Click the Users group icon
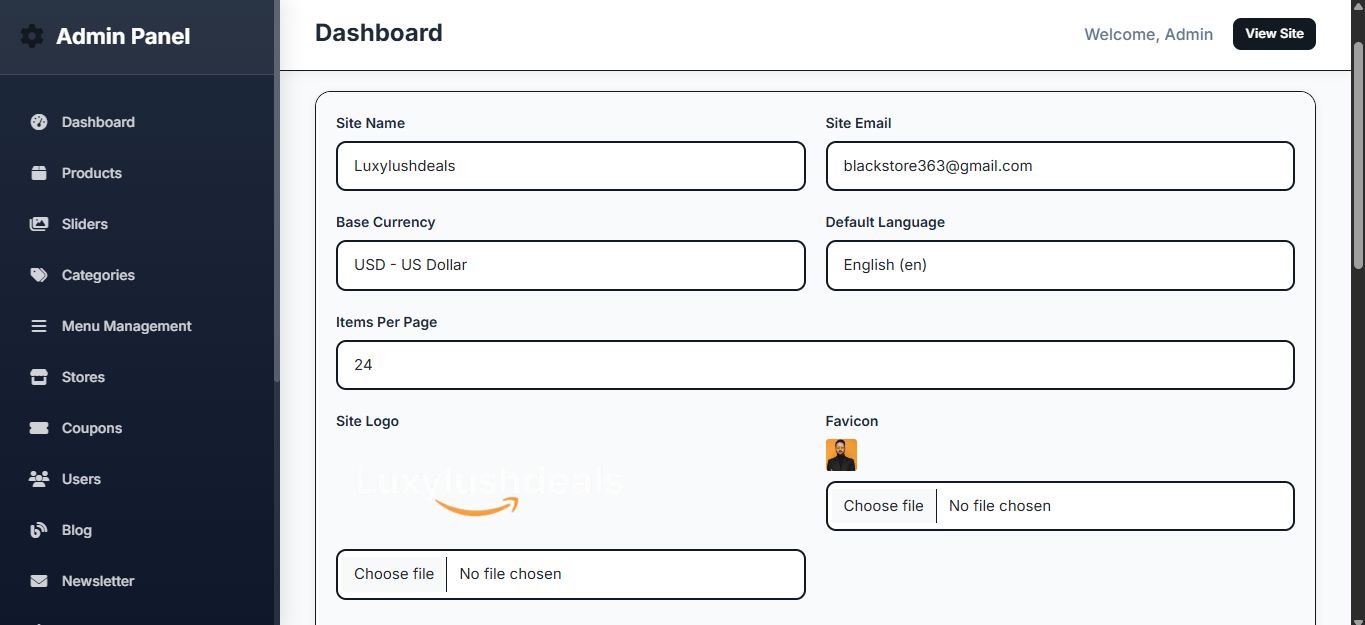This screenshot has height=625, width=1365. coord(39,479)
